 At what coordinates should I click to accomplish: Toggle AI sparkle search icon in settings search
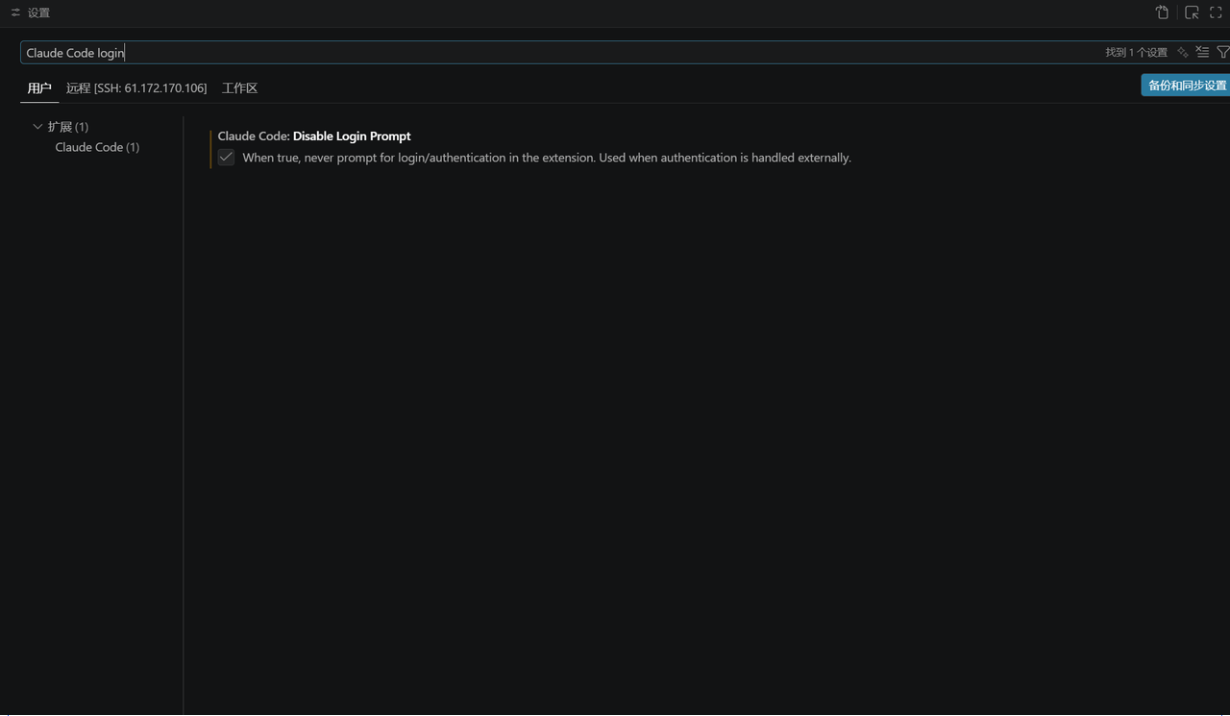[x=1183, y=53]
